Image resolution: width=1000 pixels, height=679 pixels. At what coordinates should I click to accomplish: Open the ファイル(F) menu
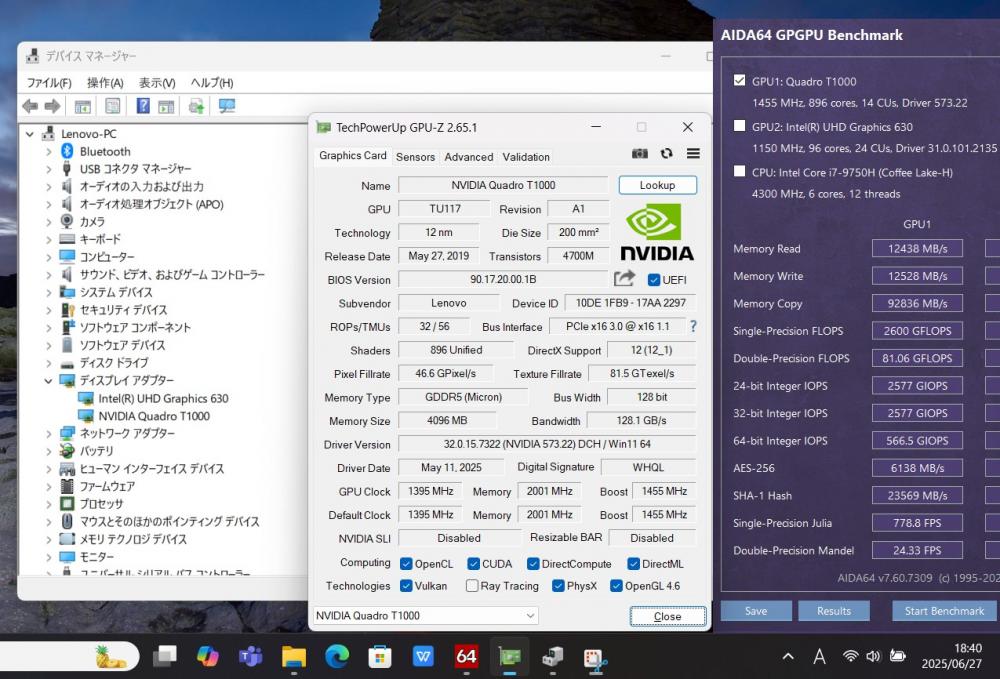point(49,83)
